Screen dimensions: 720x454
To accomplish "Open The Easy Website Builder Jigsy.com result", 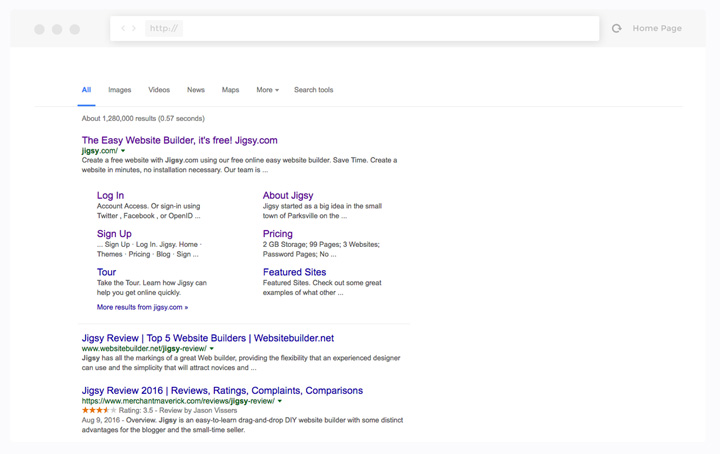I will pos(180,140).
